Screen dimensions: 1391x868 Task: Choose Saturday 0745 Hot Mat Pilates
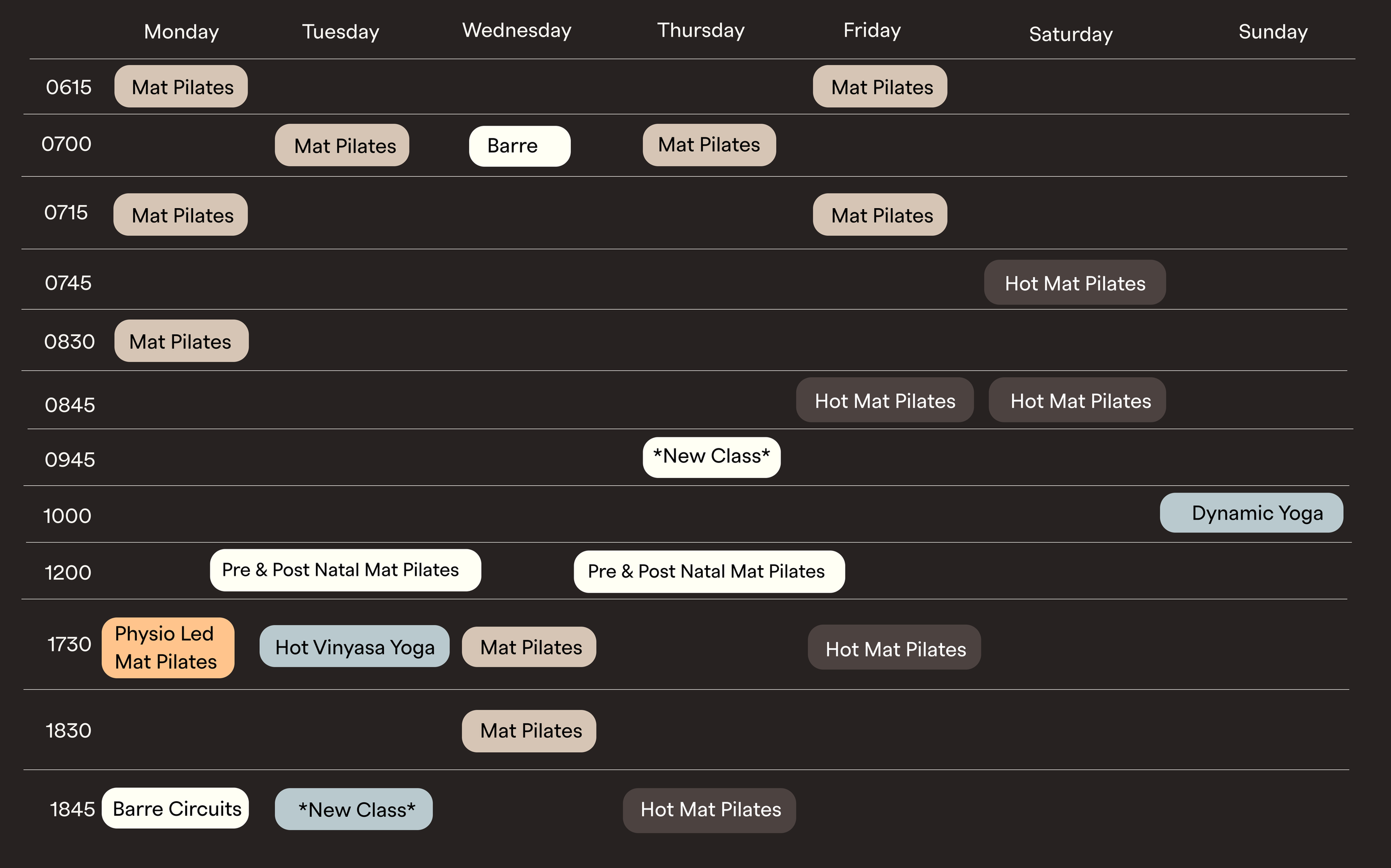(1074, 283)
